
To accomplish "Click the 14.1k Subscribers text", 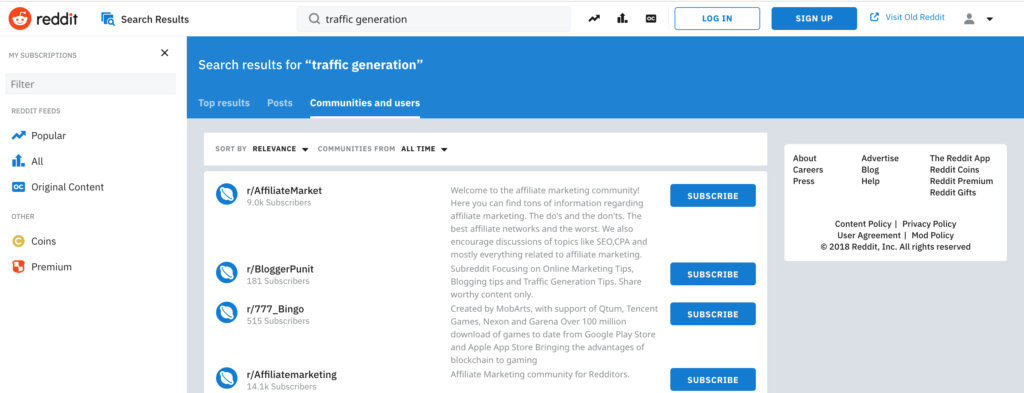I will pos(281,386).
